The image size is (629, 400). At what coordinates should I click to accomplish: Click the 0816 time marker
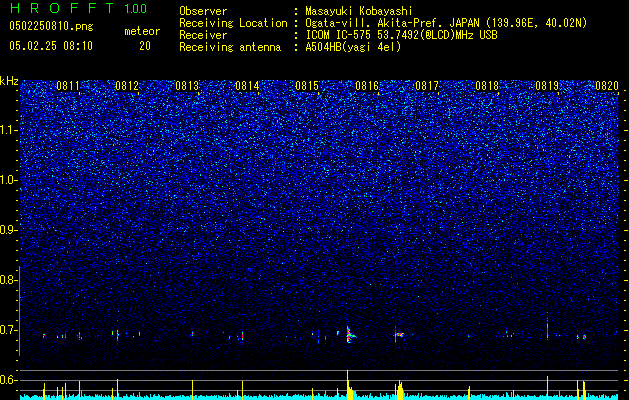367,86
